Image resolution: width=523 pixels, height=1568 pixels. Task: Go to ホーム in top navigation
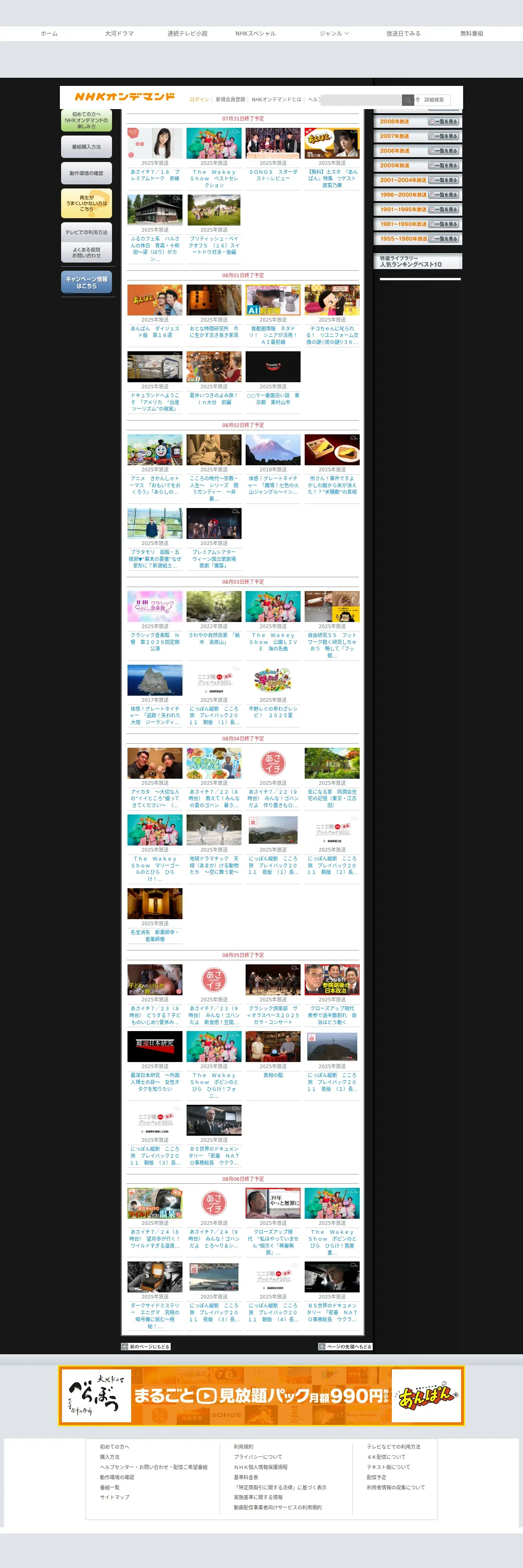[x=49, y=33]
